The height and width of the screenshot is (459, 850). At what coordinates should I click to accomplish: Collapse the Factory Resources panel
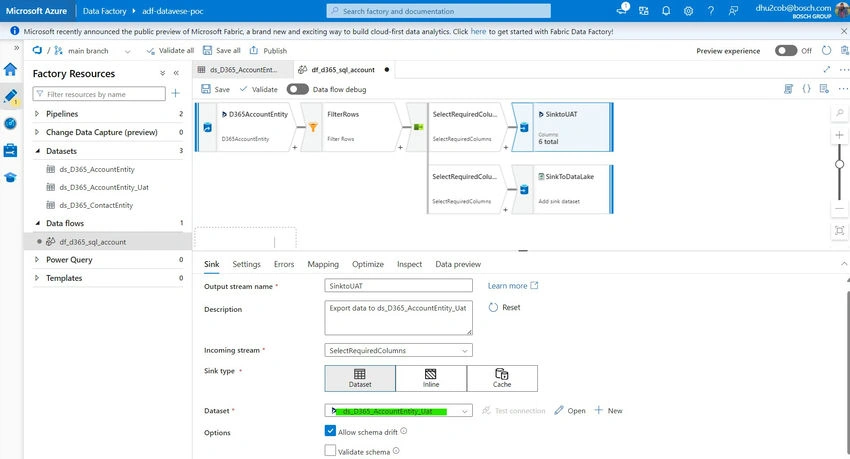pos(176,73)
